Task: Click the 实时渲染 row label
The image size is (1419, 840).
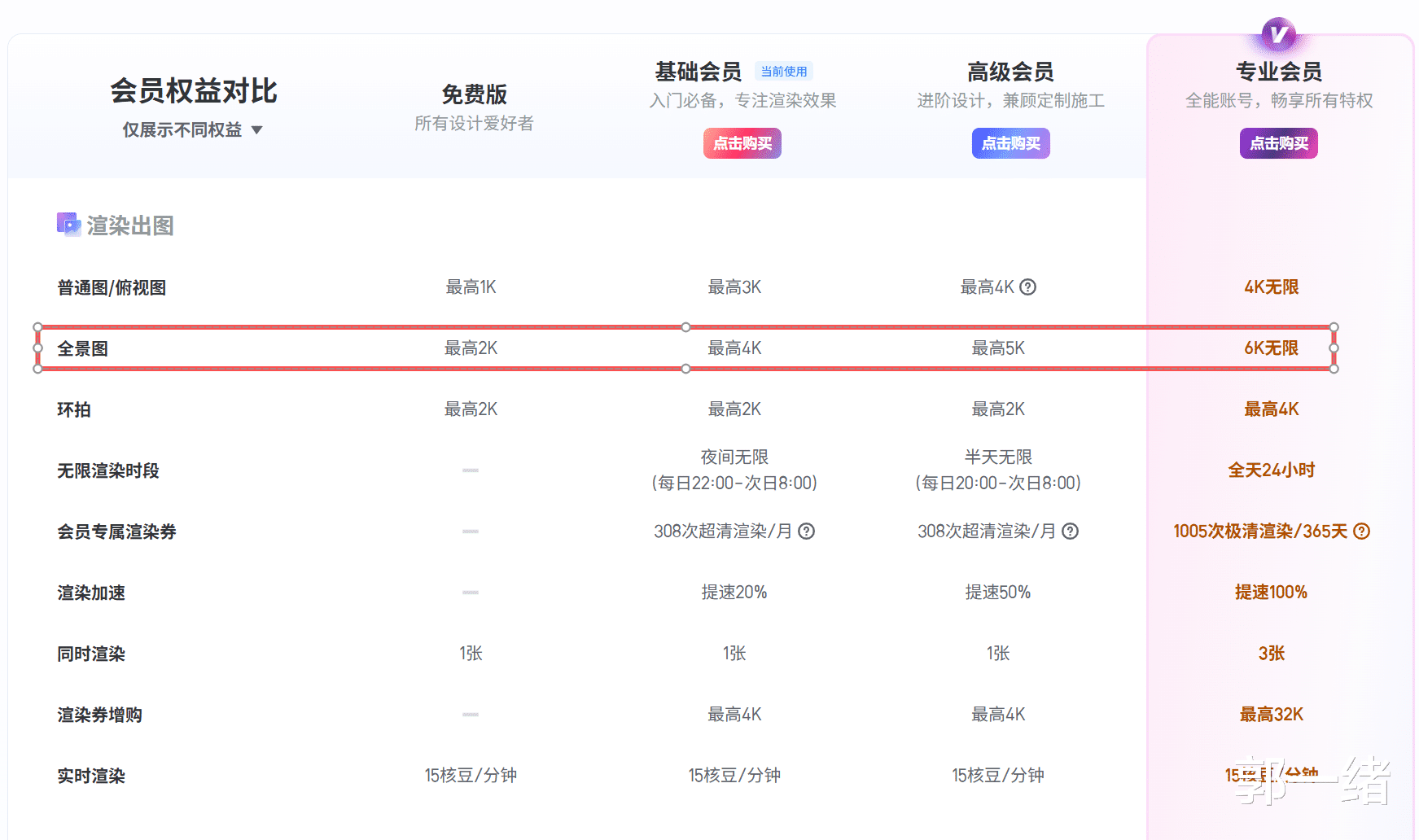Action: (x=91, y=776)
